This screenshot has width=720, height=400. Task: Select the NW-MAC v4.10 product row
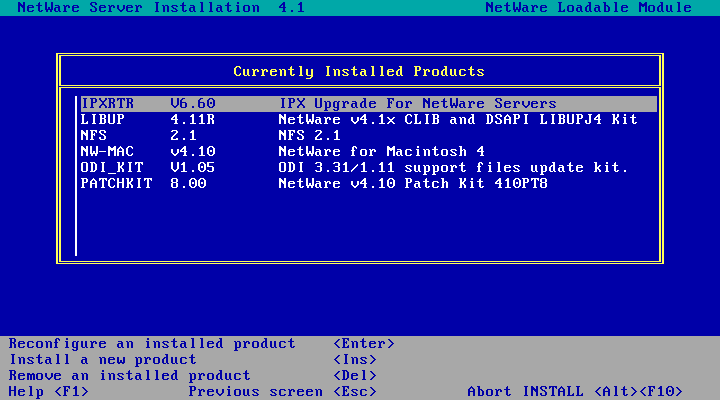point(369,152)
